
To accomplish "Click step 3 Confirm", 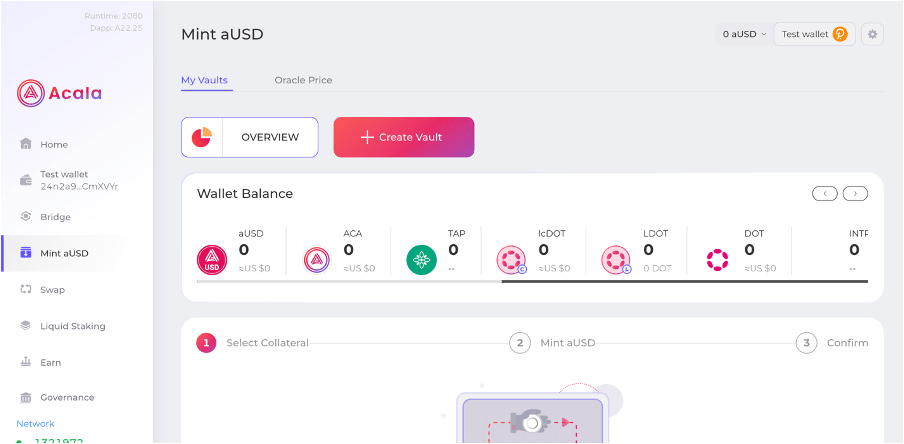I will [x=832, y=343].
